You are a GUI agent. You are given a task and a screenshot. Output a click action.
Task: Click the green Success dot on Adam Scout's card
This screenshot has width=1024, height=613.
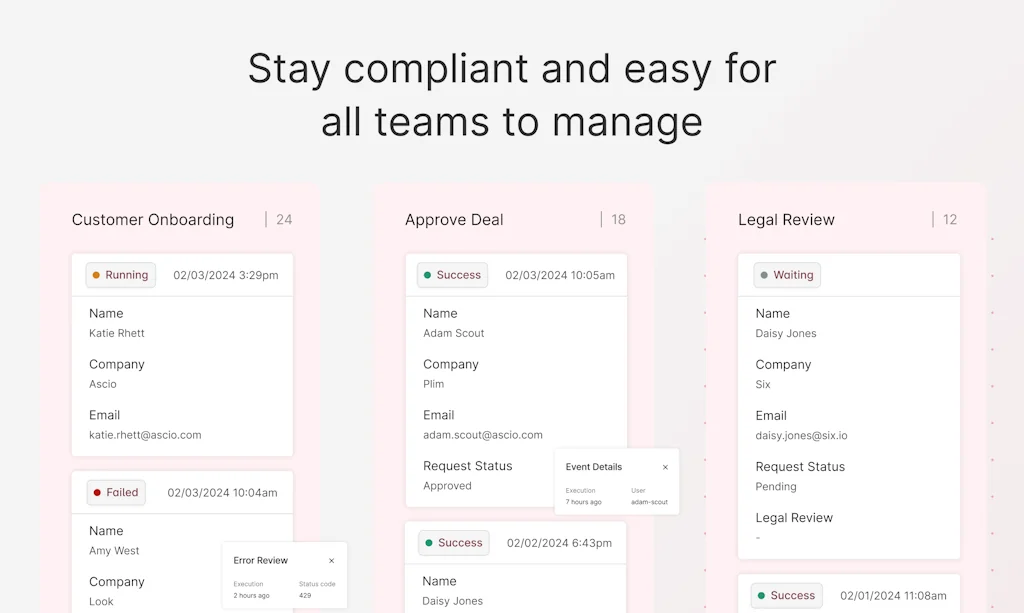(x=430, y=274)
